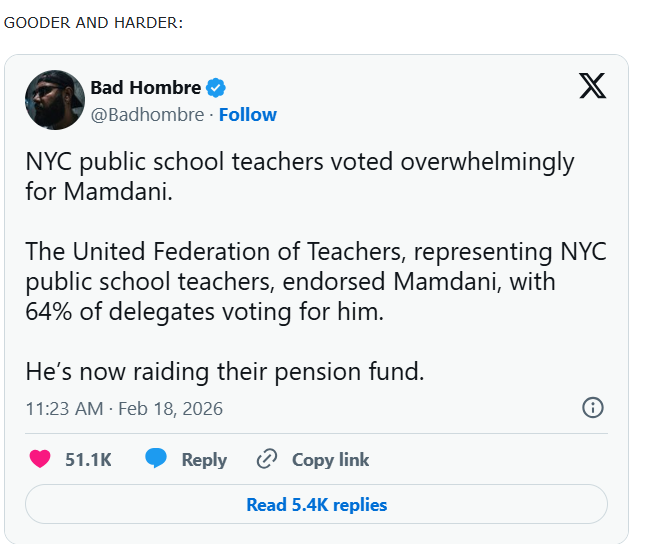Click the X logo in tweet corner
This screenshot has width=651, height=551.
tap(592, 87)
